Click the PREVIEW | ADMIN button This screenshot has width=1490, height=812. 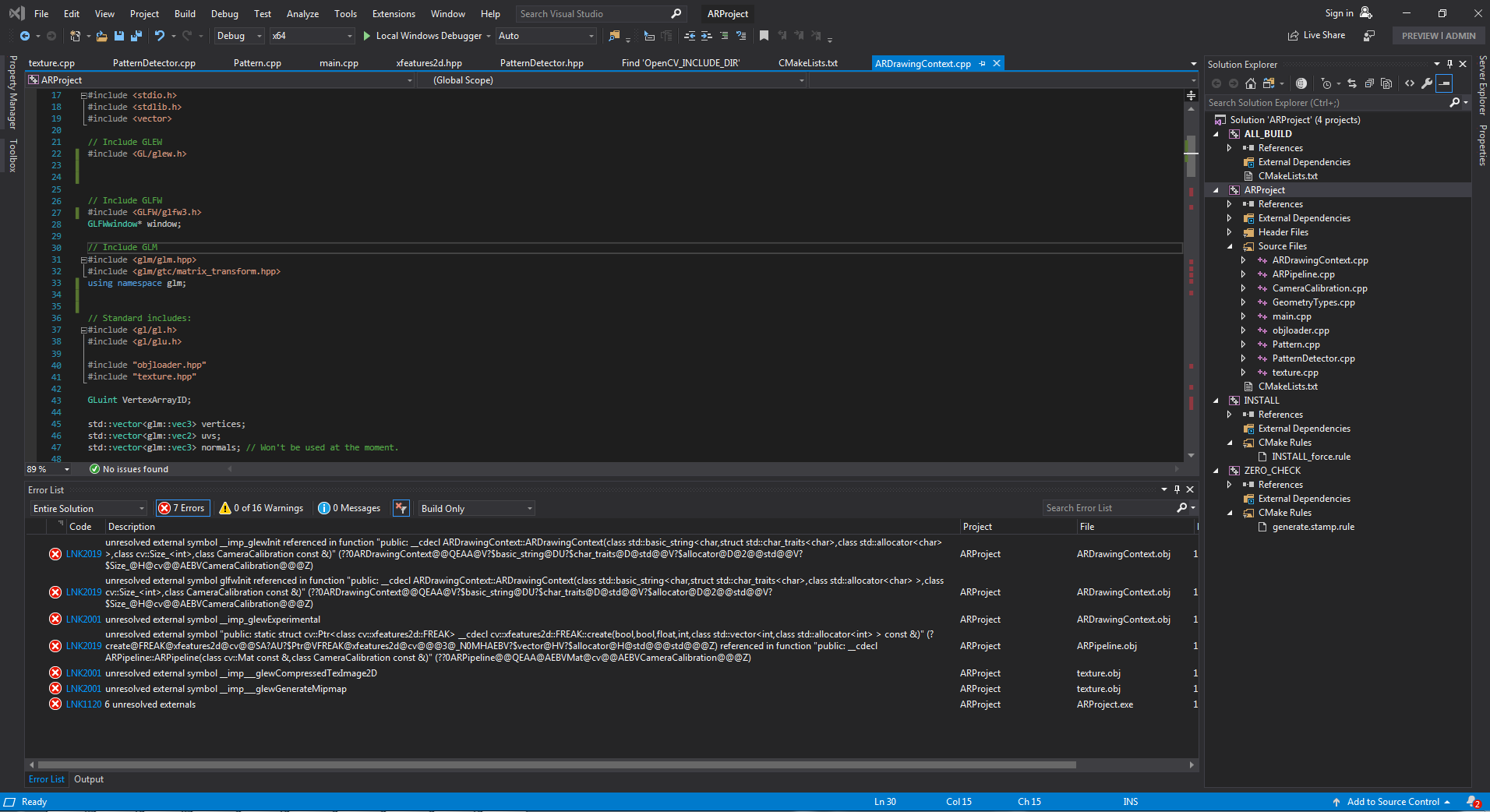[1439, 36]
